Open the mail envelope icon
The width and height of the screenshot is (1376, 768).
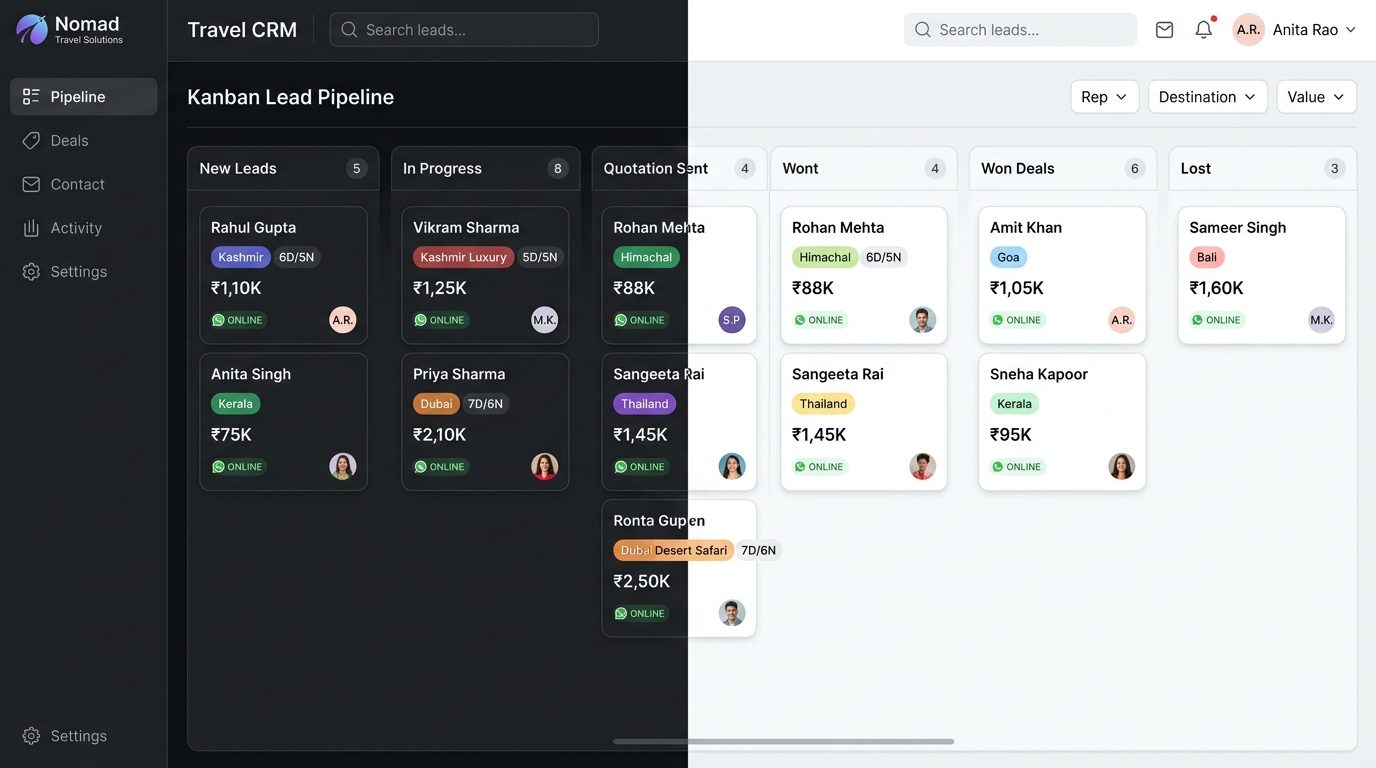[1164, 30]
